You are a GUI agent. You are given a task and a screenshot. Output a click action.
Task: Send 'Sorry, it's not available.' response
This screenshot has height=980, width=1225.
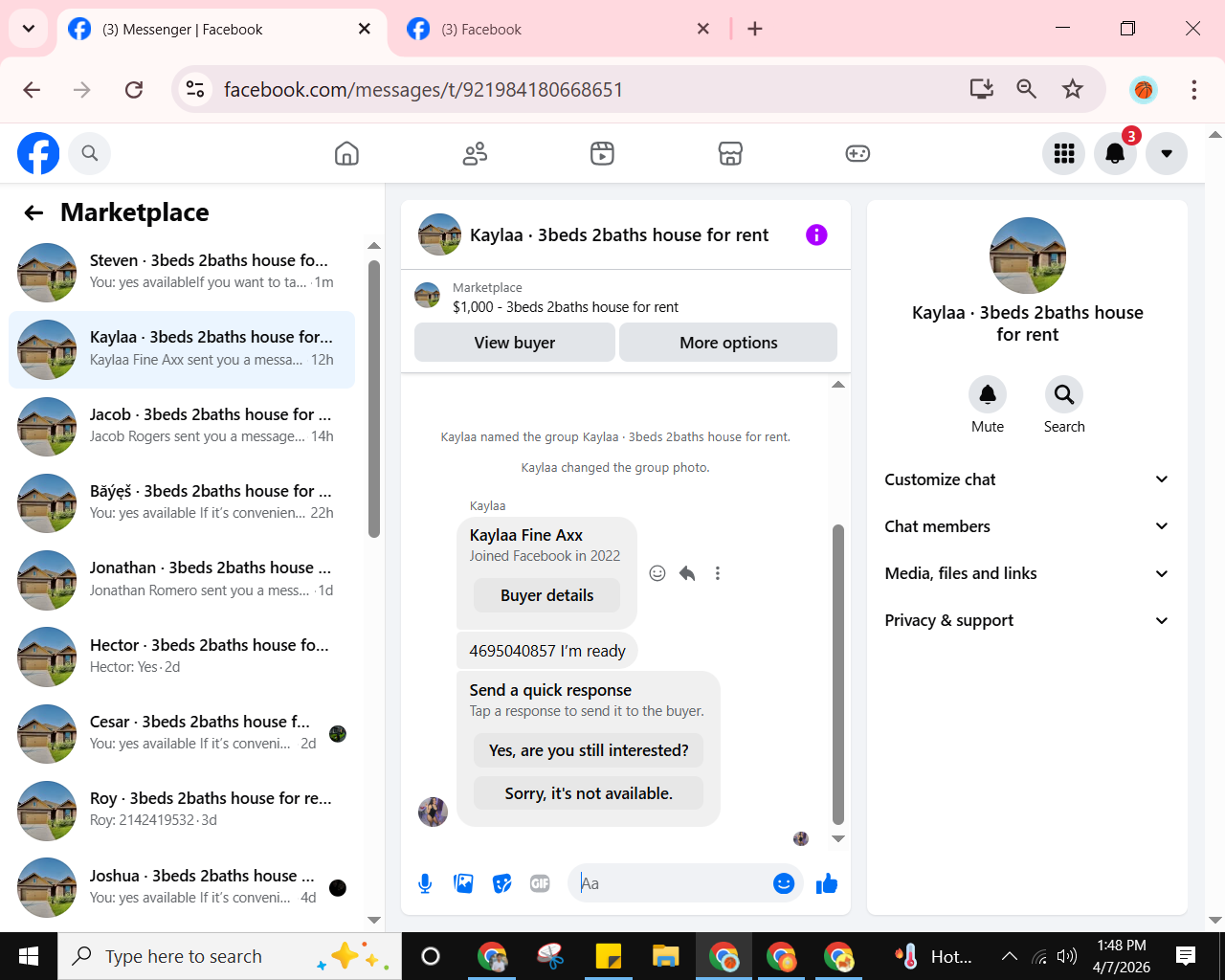(589, 793)
